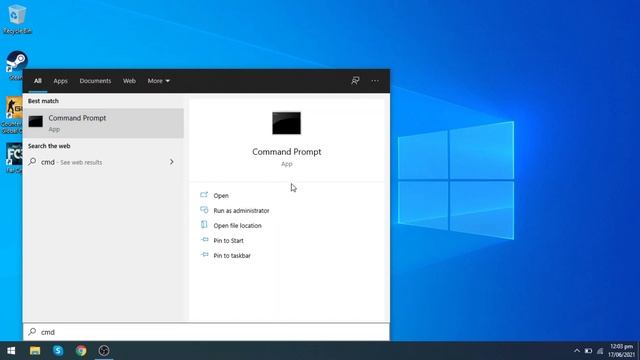
Task: Click the large Command Prompt preview icon
Action: pos(287,123)
